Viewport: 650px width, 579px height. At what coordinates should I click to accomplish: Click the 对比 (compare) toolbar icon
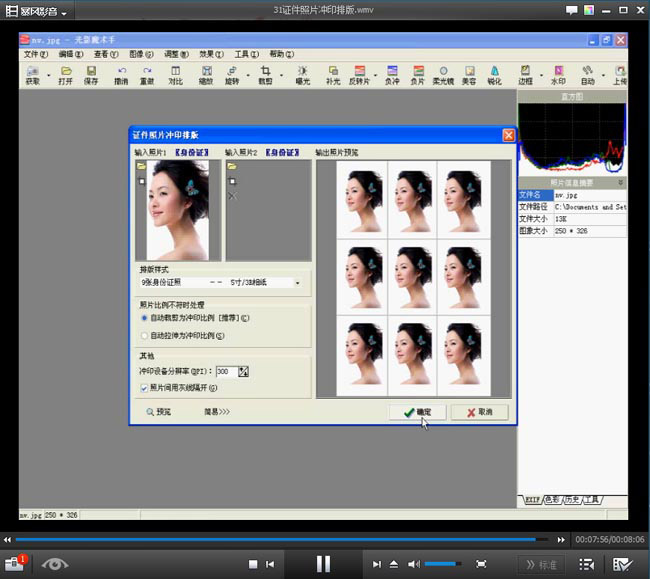click(175, 75)
